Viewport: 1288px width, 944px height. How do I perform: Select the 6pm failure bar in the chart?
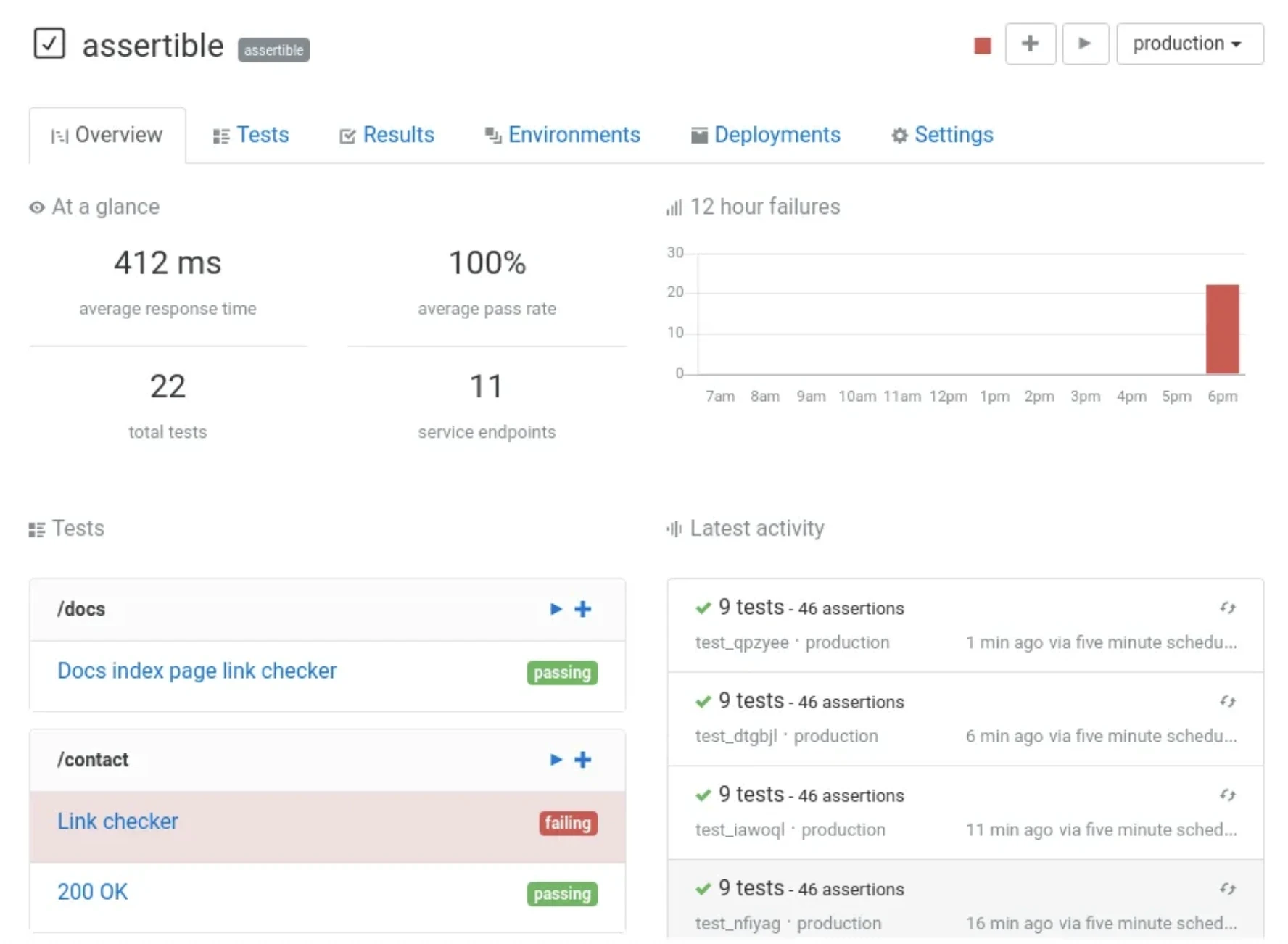[x=1223, y=330]
